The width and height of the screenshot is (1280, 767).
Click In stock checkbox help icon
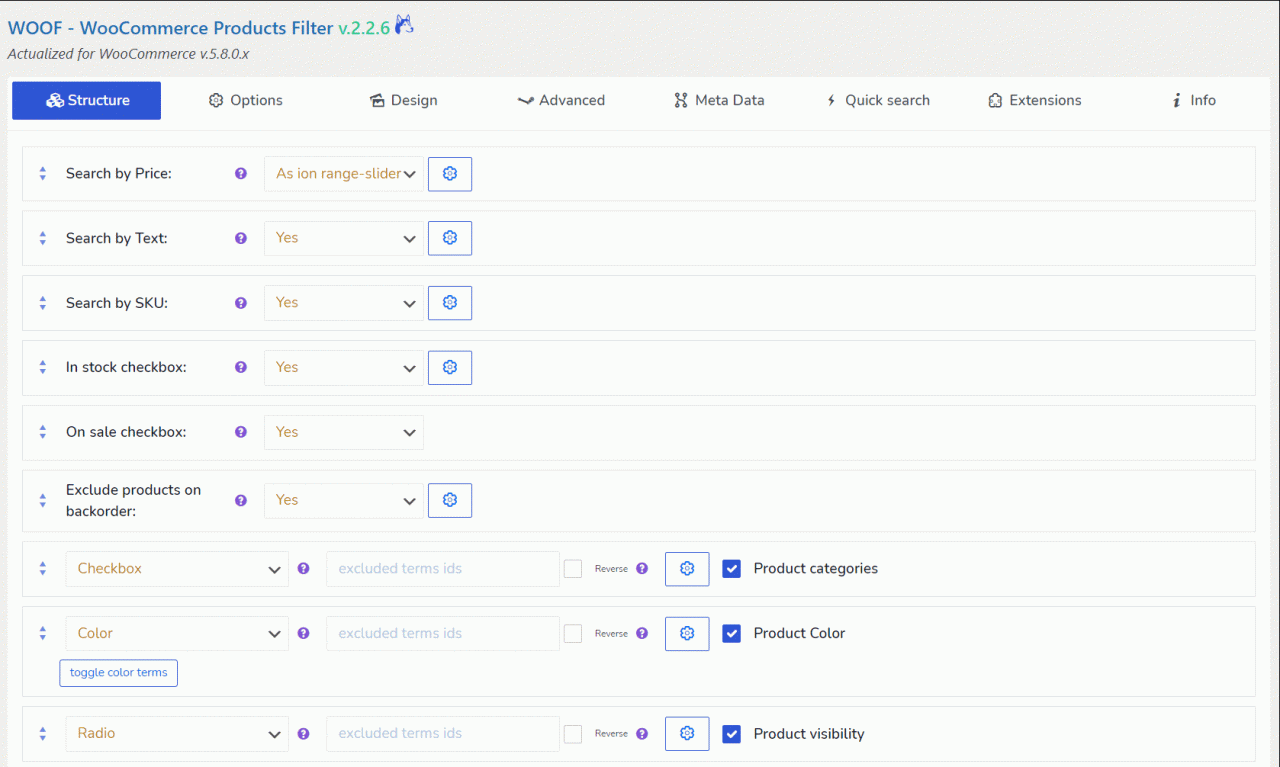(x=240, y=367)
